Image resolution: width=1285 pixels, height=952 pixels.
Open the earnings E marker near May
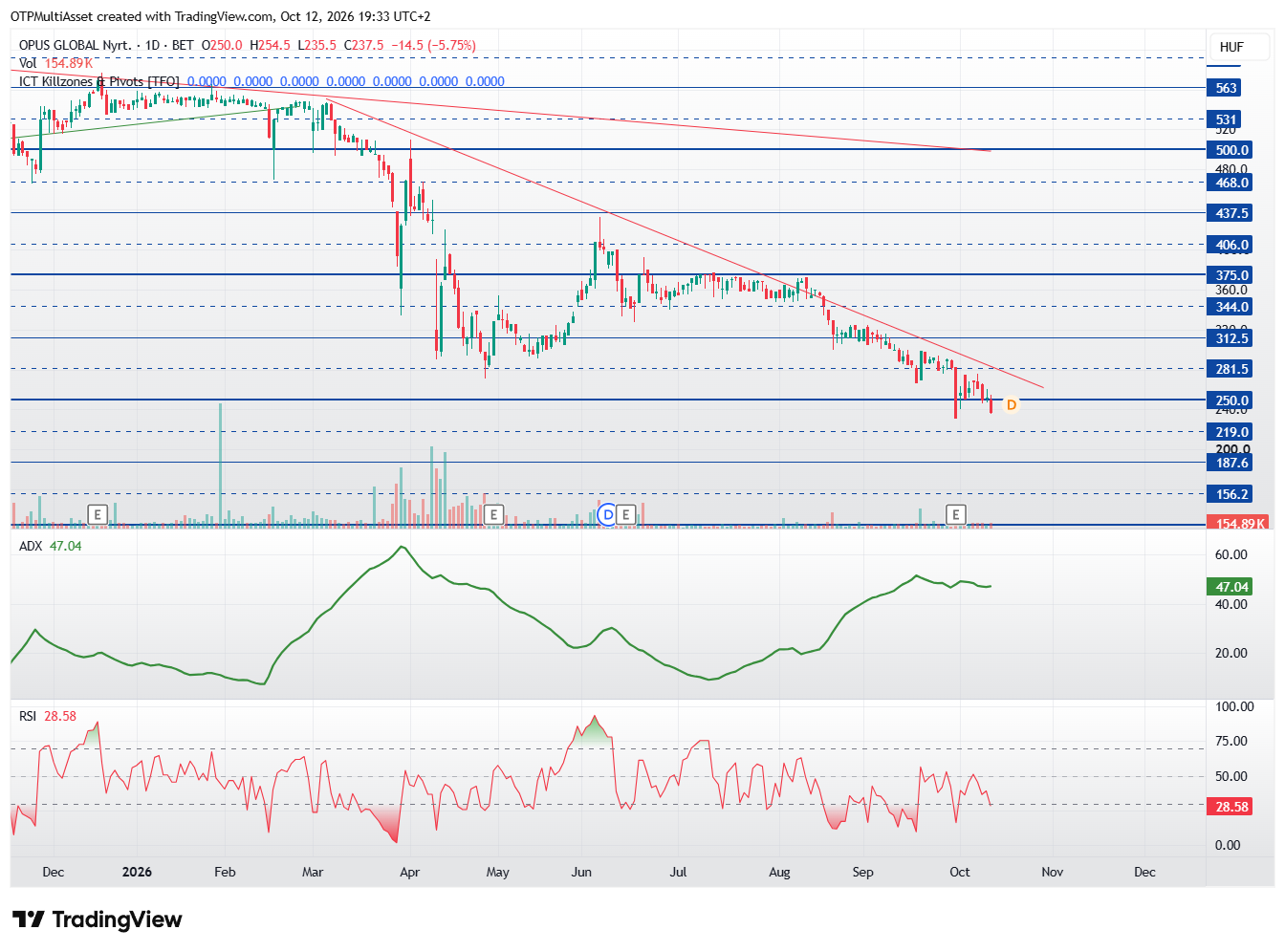[x=493, y=514]
